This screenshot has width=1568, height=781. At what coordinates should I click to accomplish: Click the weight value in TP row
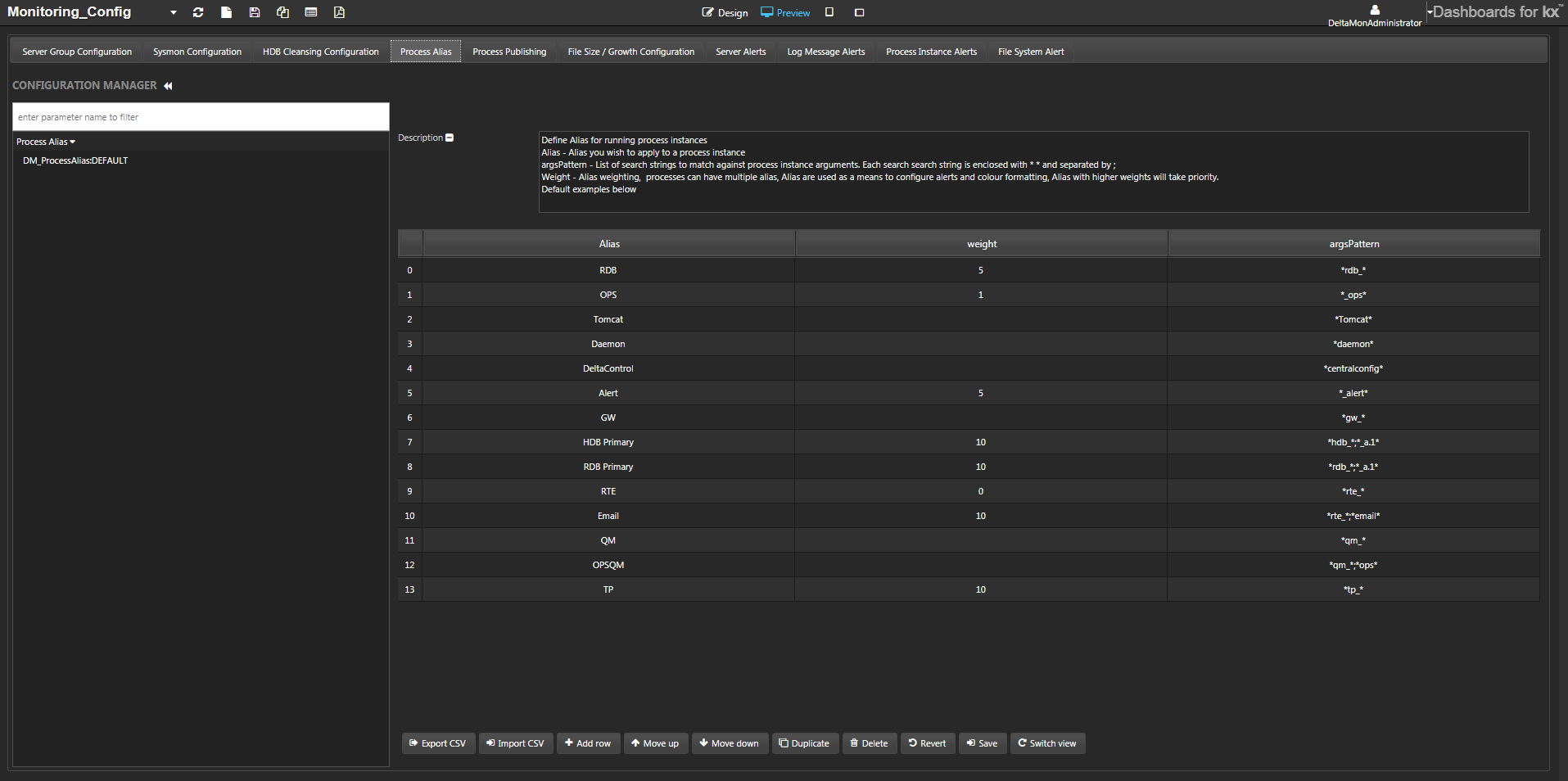[981, 589]
